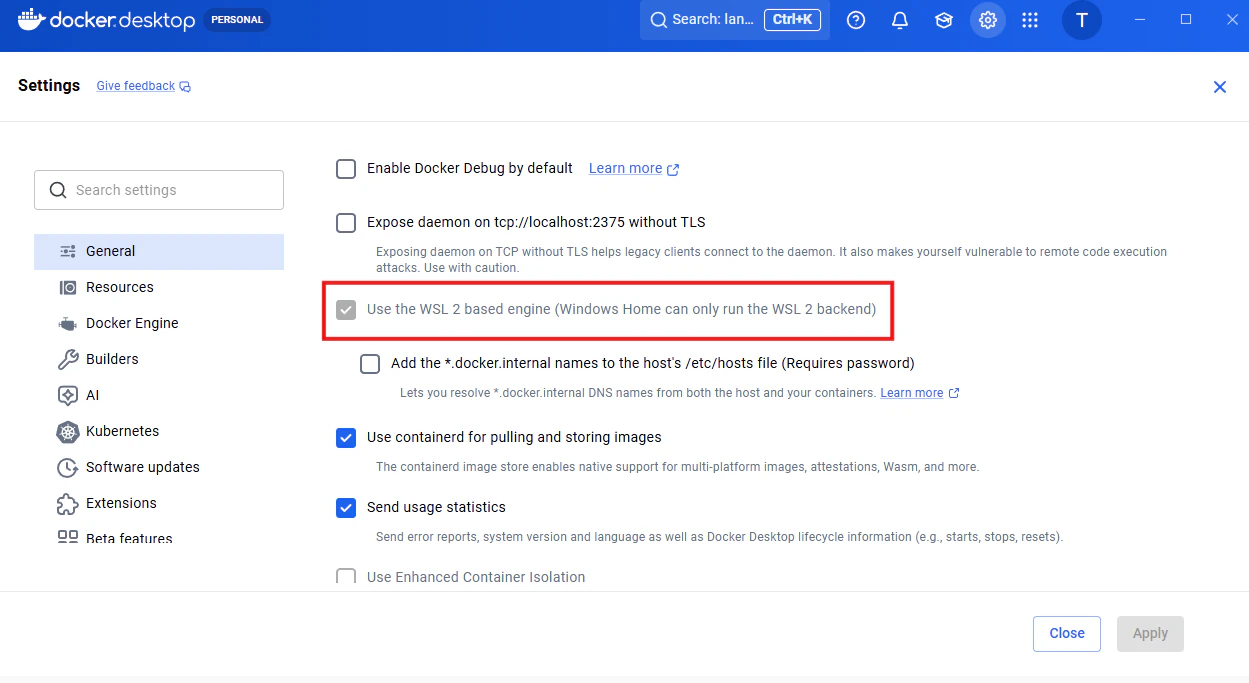
Task: Open Builders settings section
Action: click(x=159, y=360)
